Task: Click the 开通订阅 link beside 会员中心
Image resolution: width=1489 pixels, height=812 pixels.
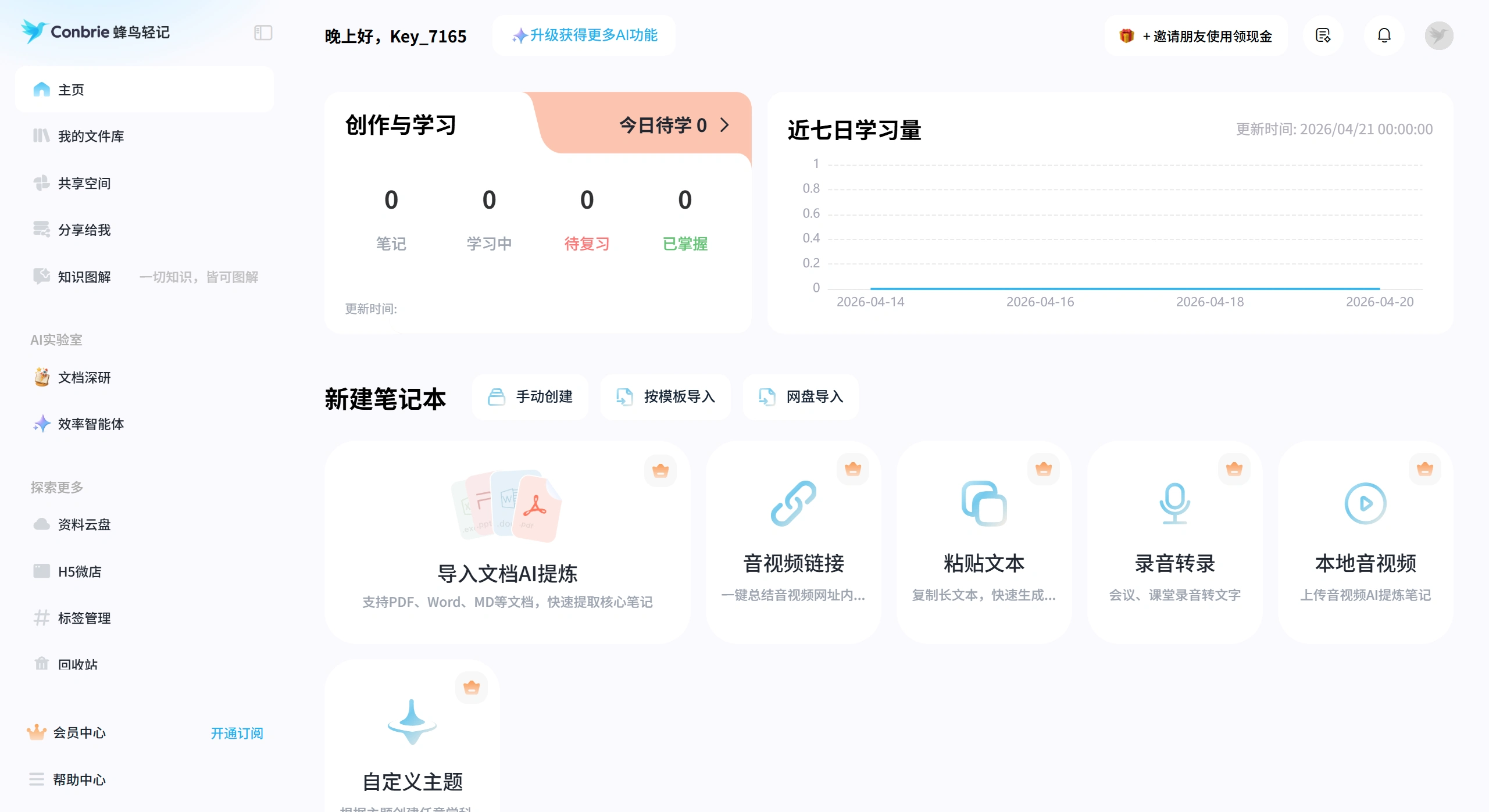Action: coord(237,734)
